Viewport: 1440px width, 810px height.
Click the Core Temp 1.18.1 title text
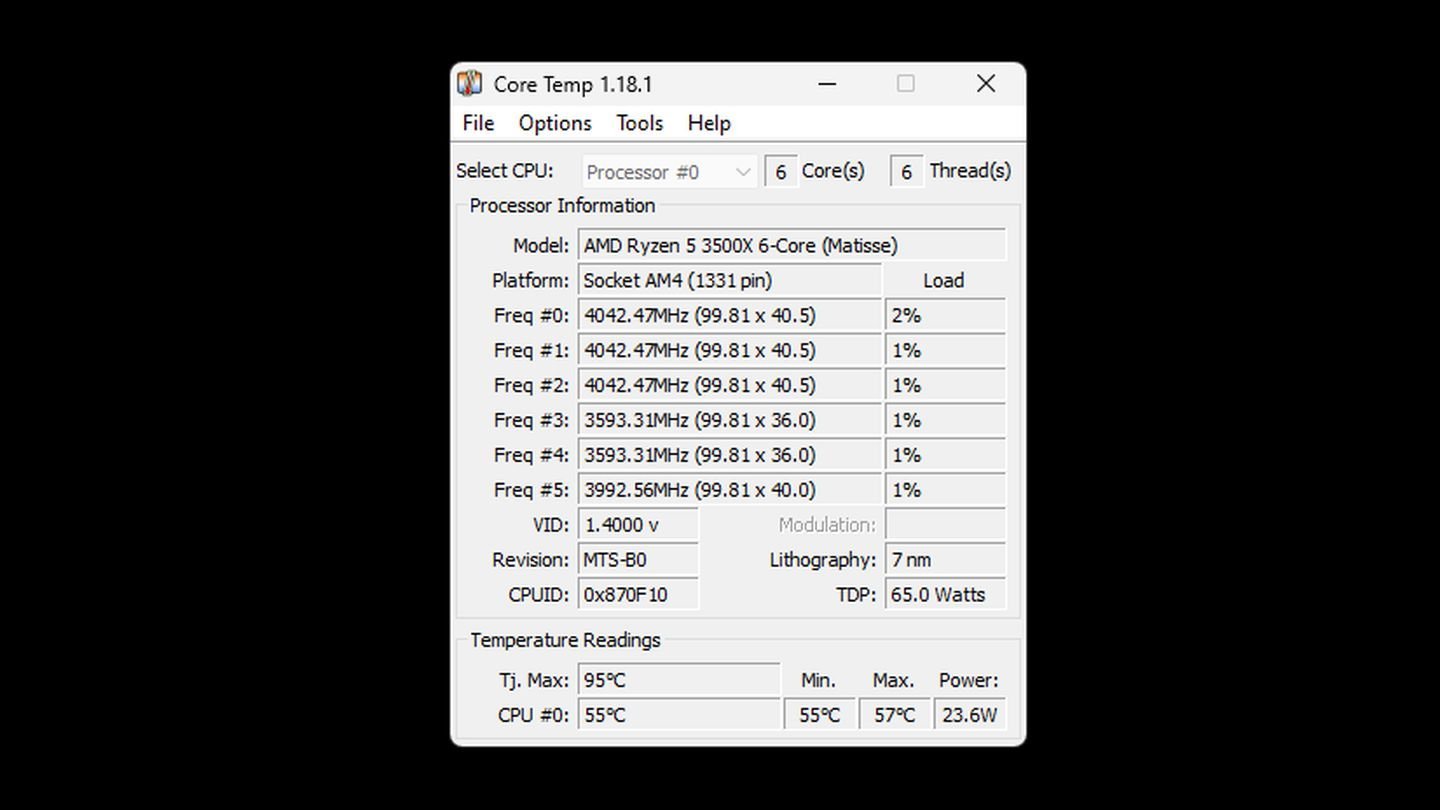573,85
